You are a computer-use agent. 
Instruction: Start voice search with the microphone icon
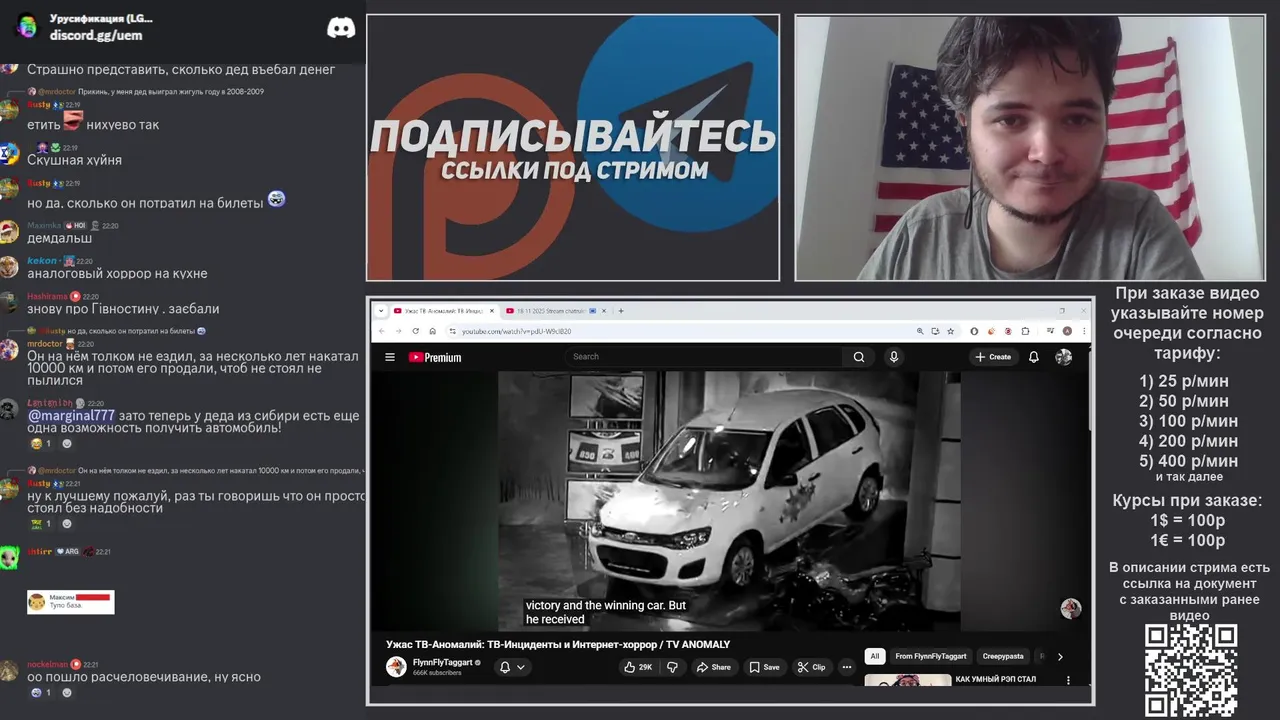[x=894, y=357]
